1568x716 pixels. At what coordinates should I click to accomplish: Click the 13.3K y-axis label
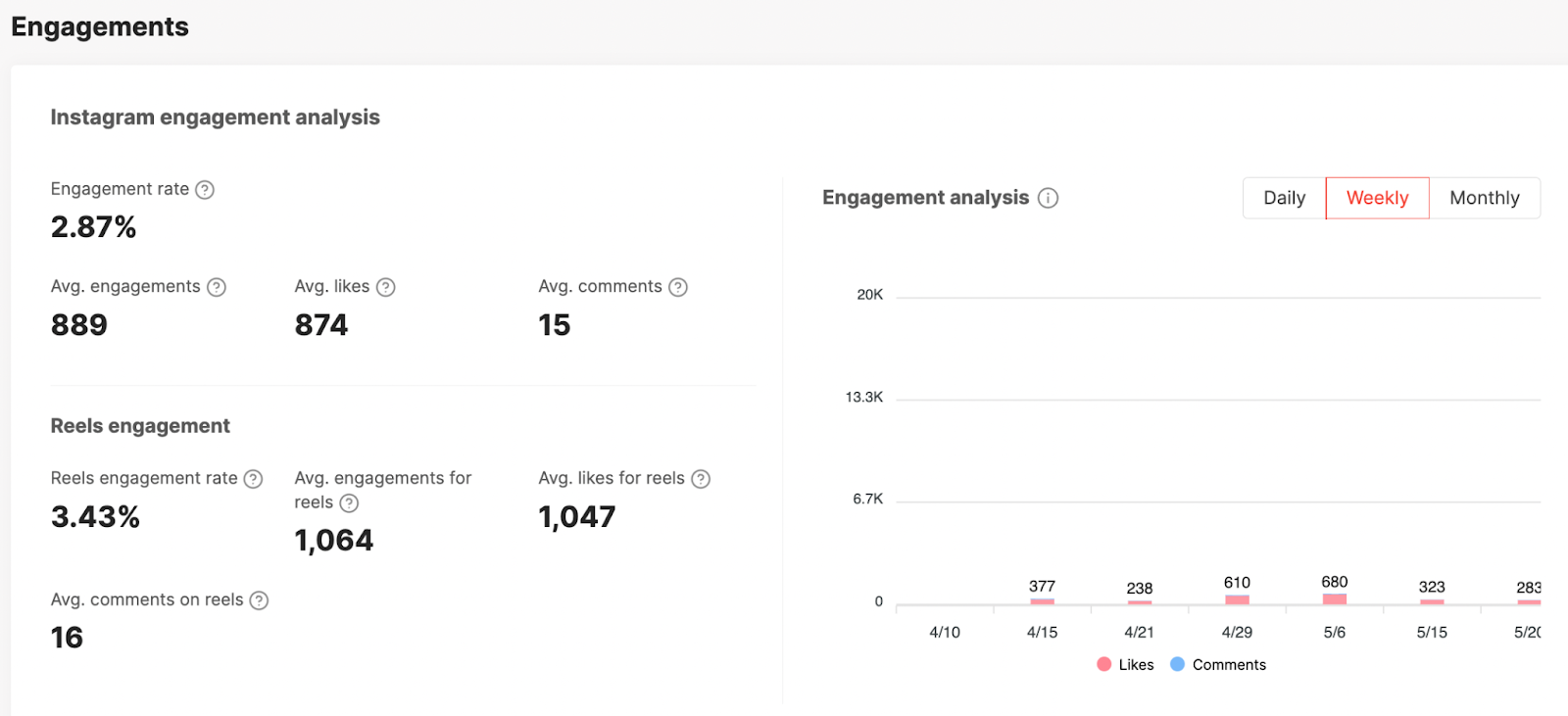[x=864, y=397]
